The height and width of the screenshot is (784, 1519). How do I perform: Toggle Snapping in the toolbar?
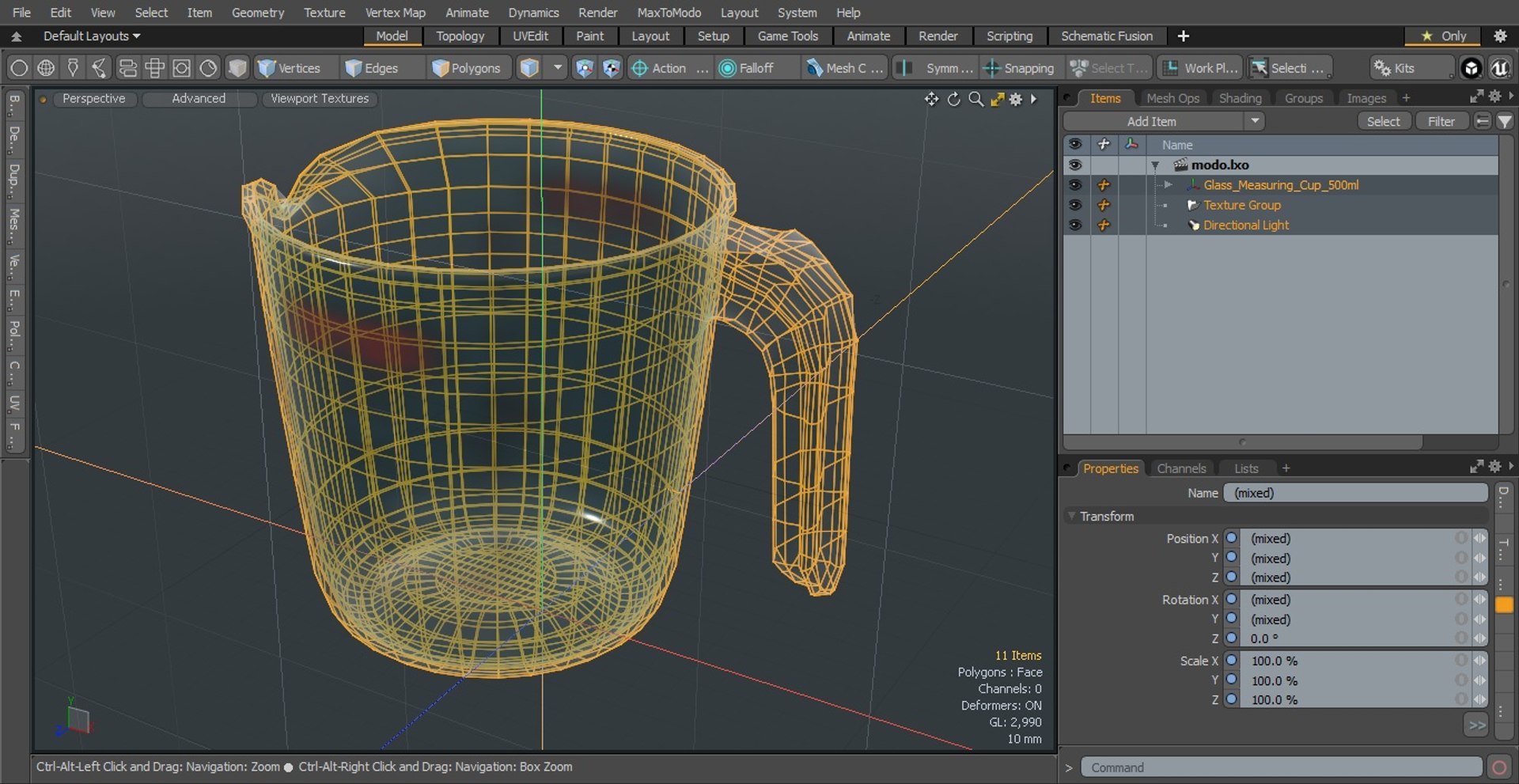coord(1019,68)
